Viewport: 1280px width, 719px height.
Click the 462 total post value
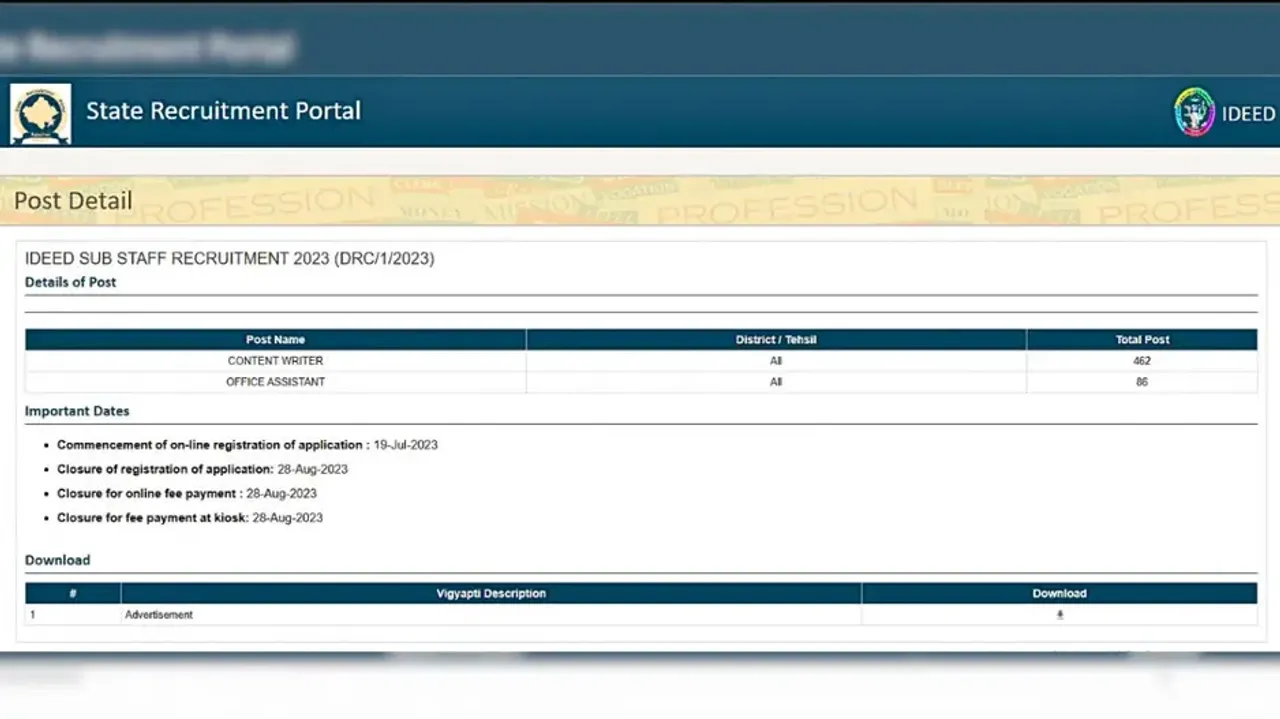click(x=1142, y=361)
